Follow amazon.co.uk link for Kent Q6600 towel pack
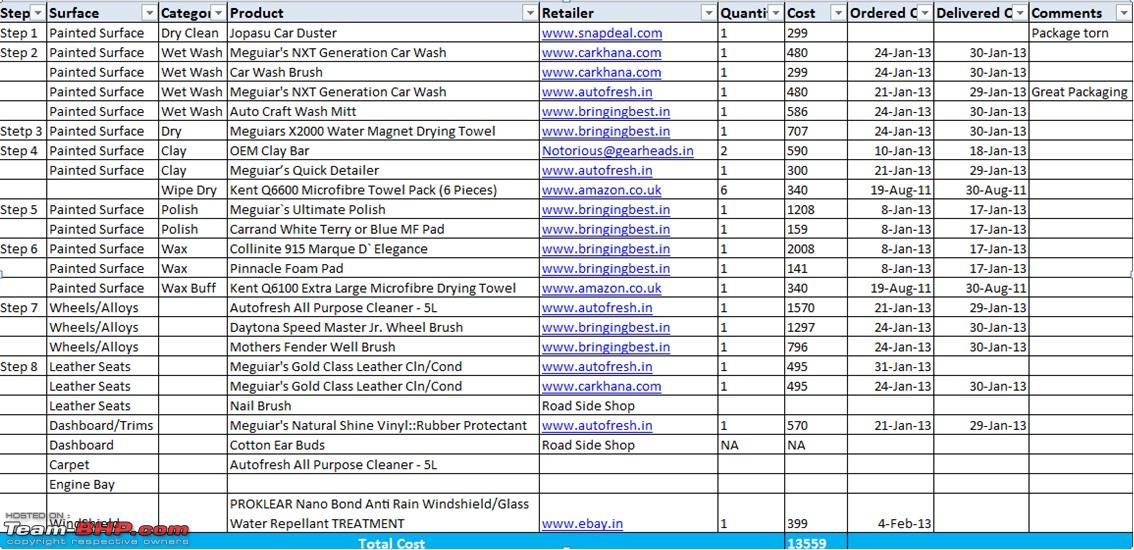 [x=601, y=190]
